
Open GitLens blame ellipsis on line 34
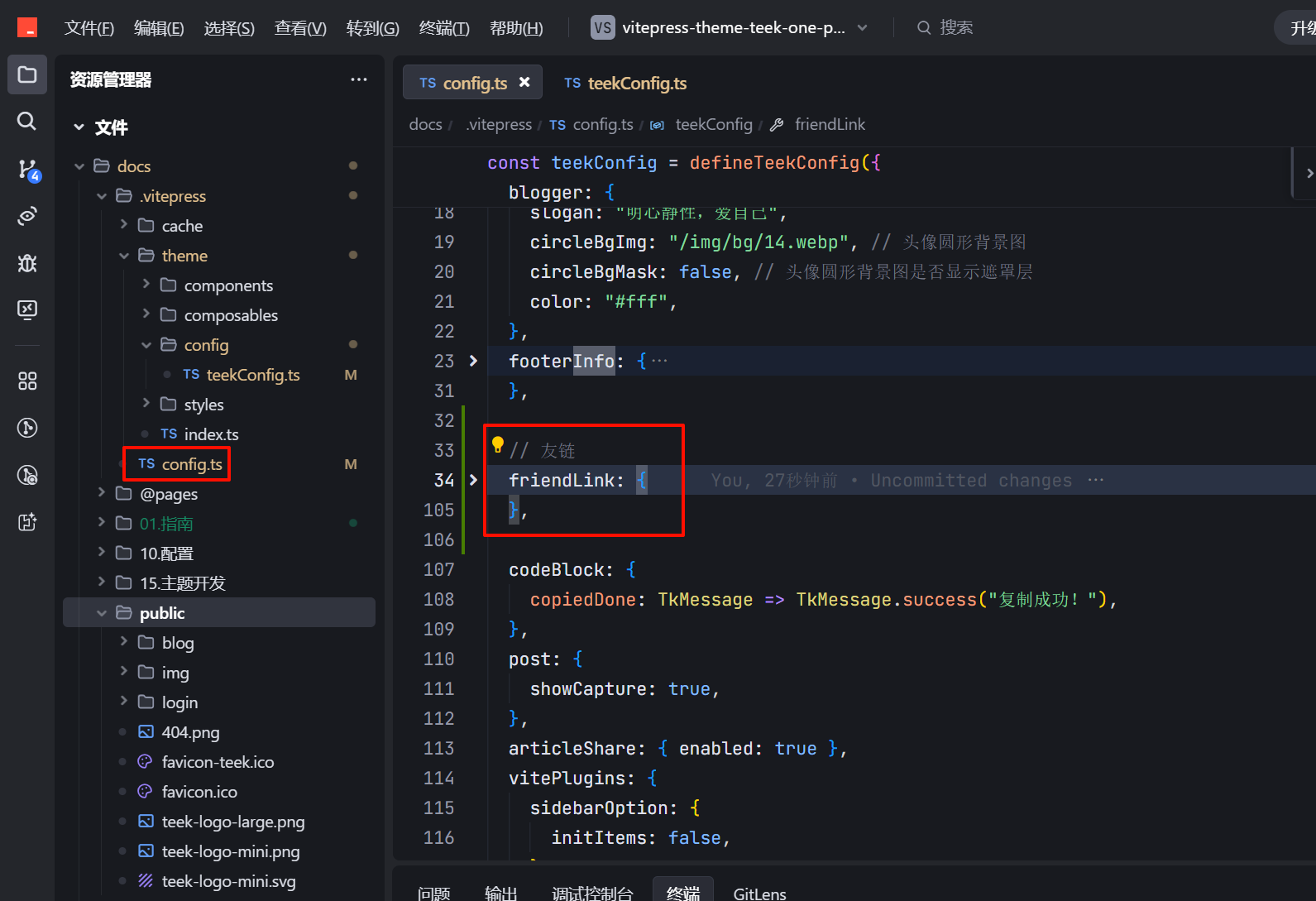click(1096, 480)
